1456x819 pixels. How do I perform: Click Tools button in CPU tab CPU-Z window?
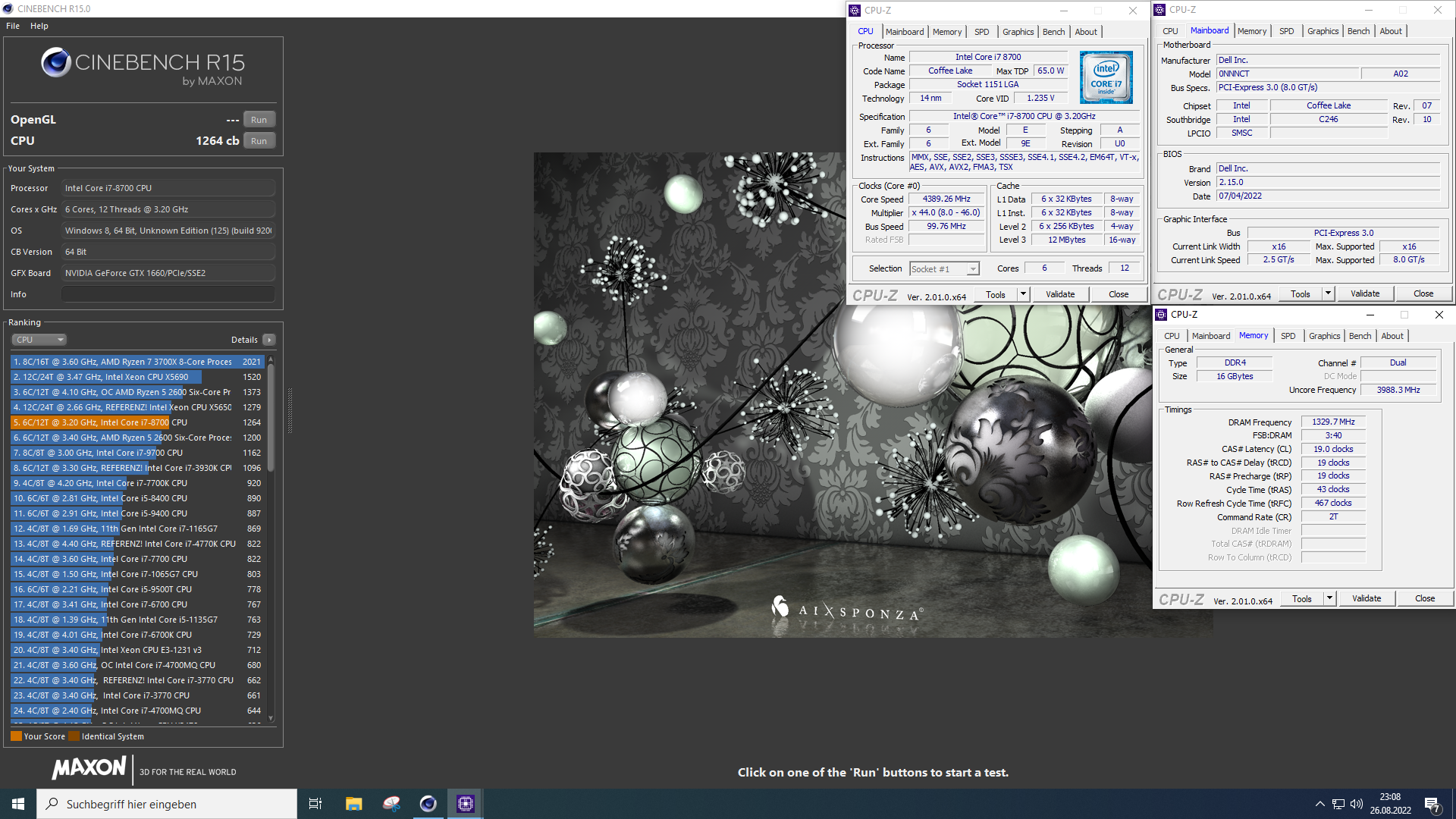coord(996,295)
